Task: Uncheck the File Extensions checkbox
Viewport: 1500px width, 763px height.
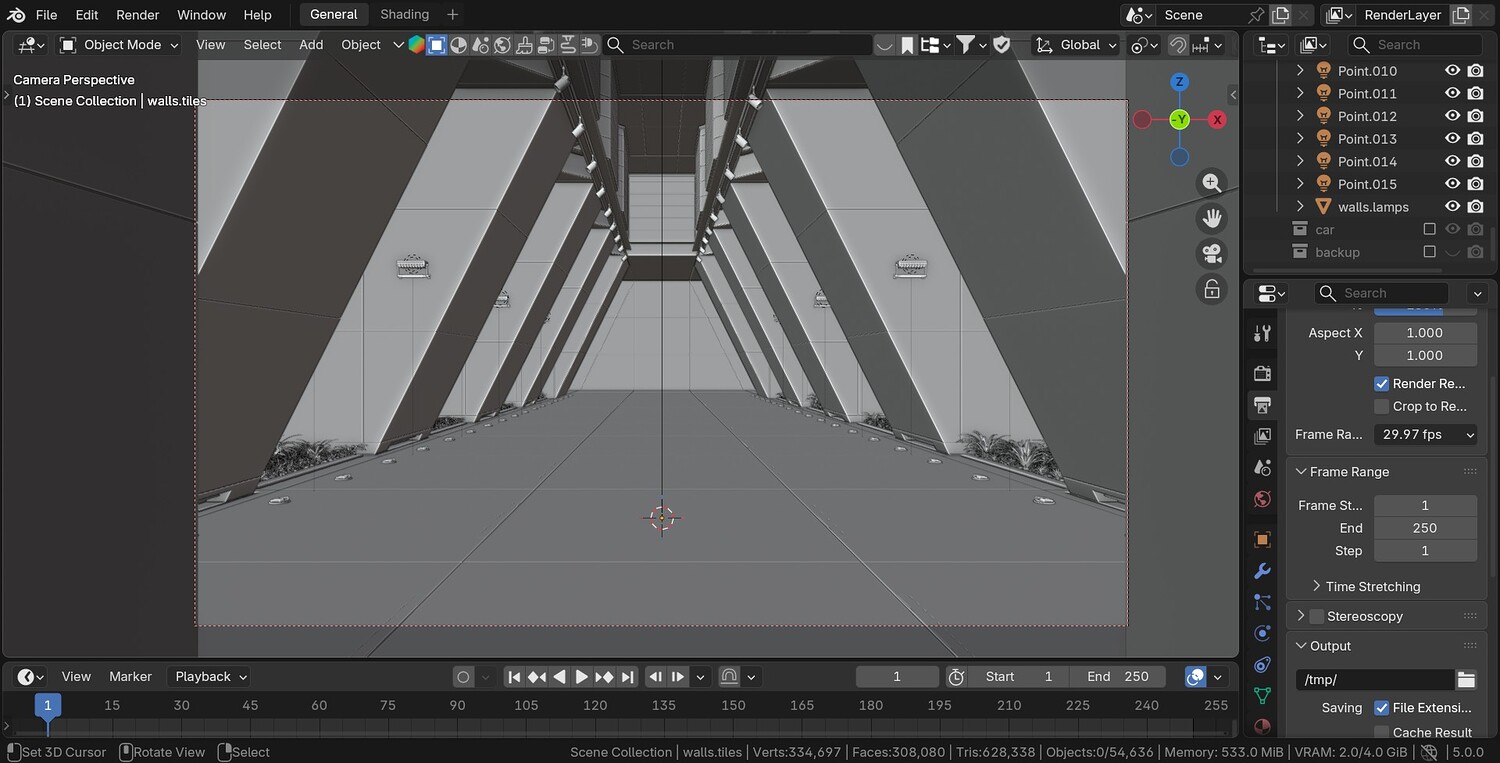Action: [1382, 708]
